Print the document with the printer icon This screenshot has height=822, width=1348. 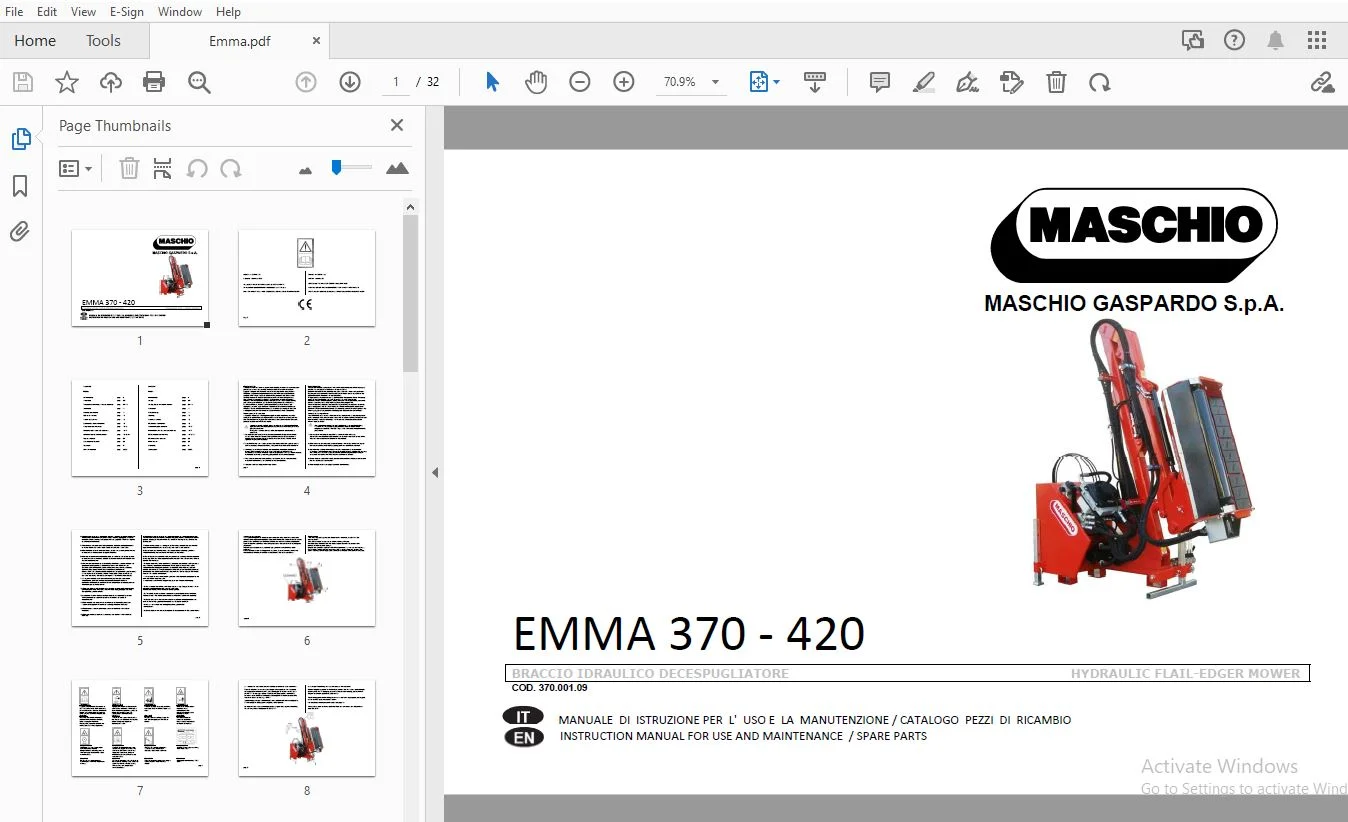pyautogui.click(x=154, y=82)
